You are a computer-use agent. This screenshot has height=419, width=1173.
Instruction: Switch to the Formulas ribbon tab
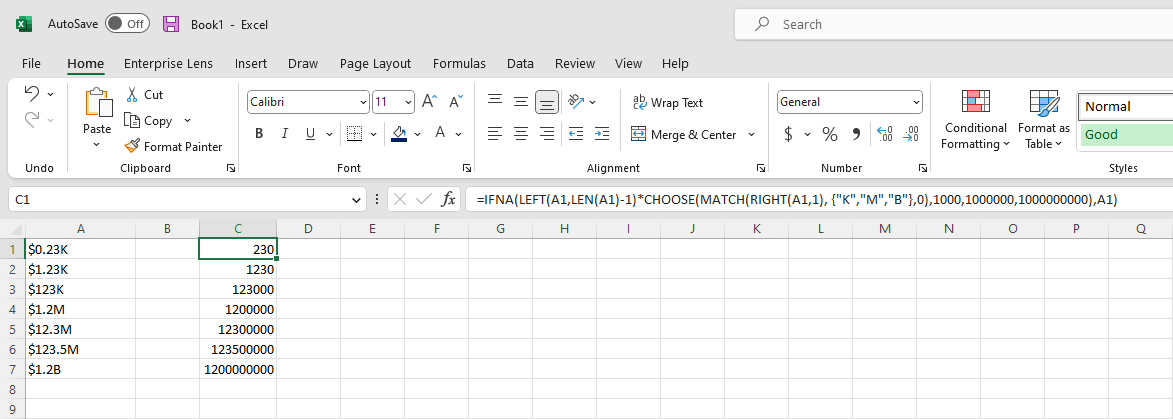[x=459, y=63]
